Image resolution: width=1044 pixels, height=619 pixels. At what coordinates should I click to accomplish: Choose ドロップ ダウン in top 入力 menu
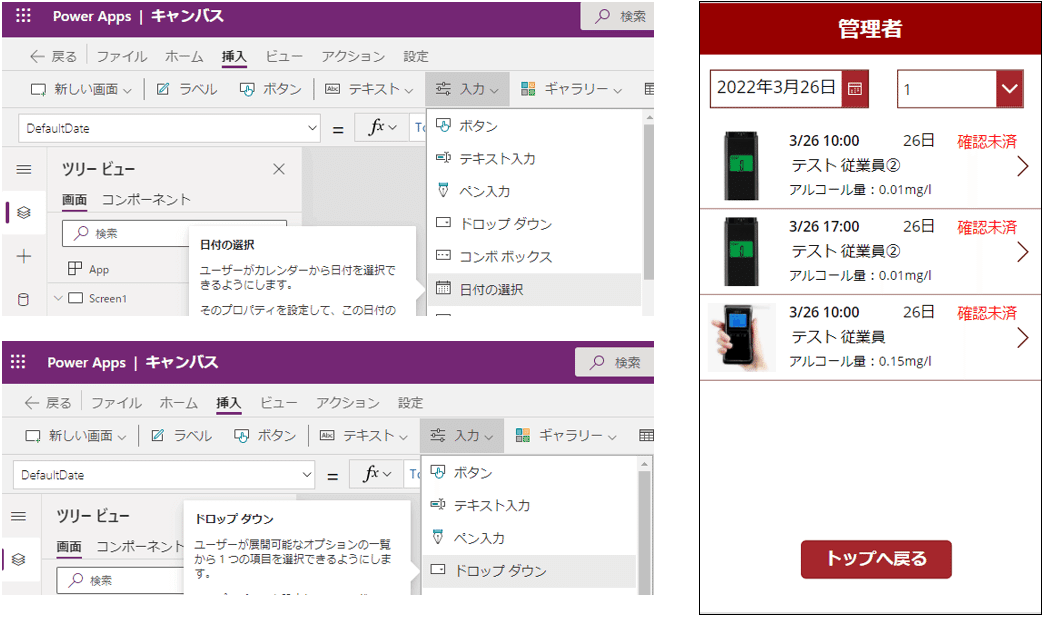[534, 224]
